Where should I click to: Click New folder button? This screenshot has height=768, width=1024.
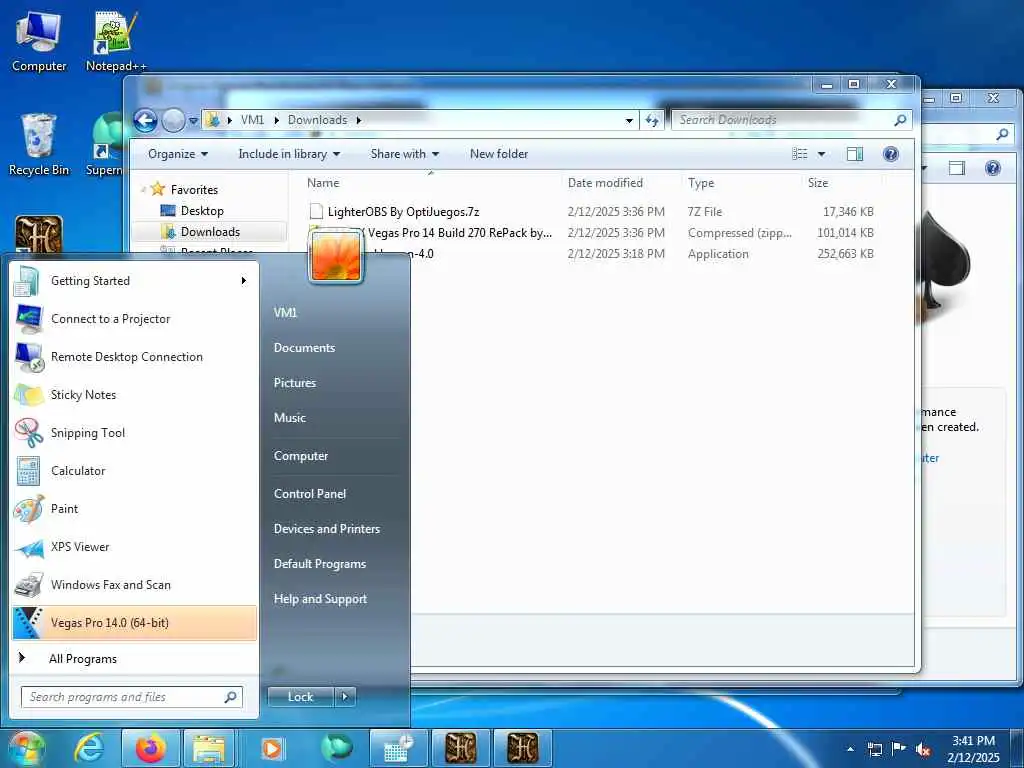point(499,154)
